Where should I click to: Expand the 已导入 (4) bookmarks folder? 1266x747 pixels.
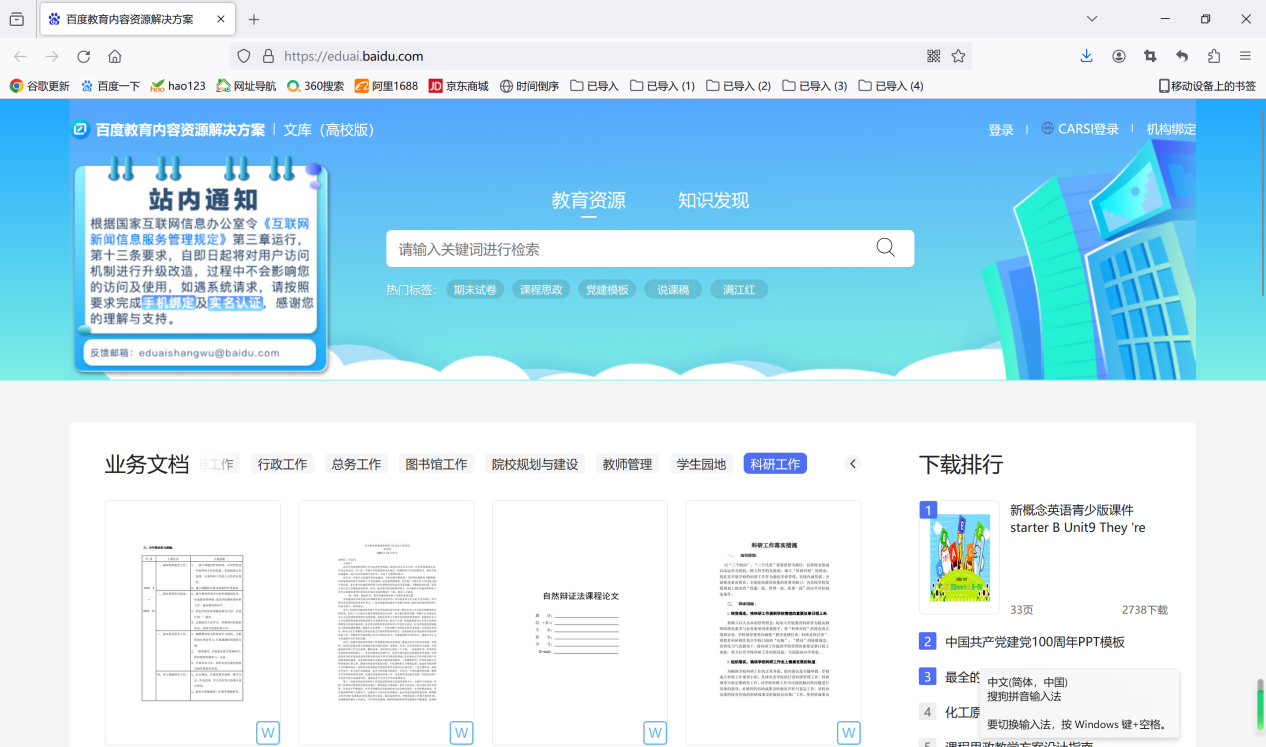[890, 86]
